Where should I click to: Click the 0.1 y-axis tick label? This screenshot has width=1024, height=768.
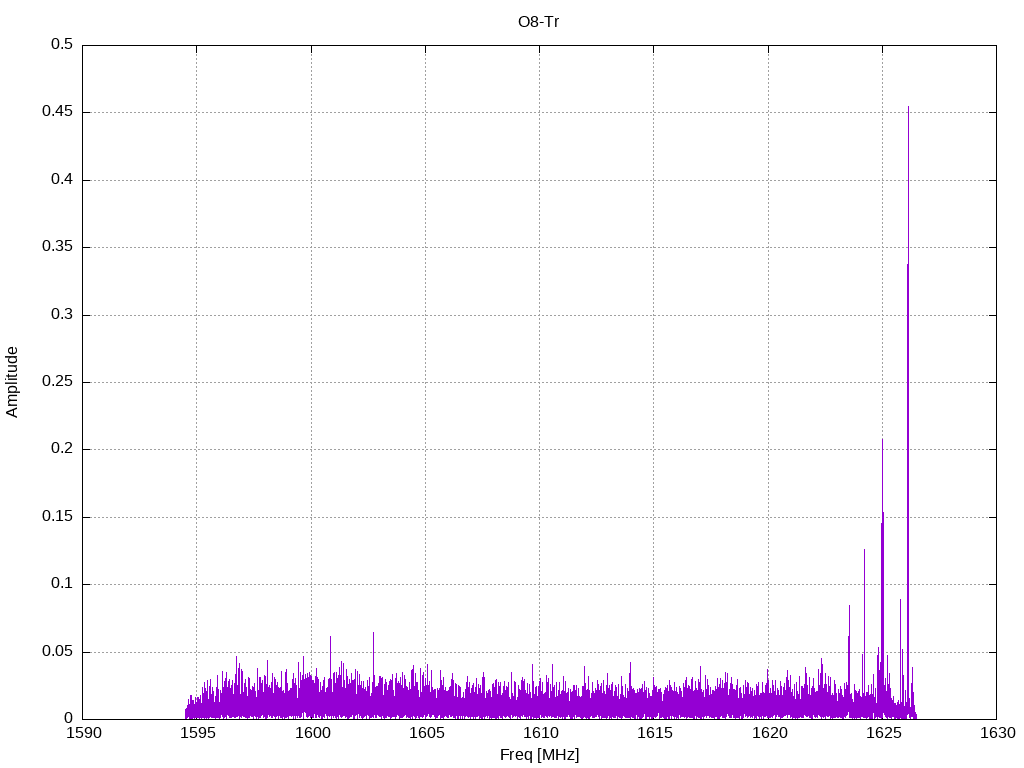62,584
